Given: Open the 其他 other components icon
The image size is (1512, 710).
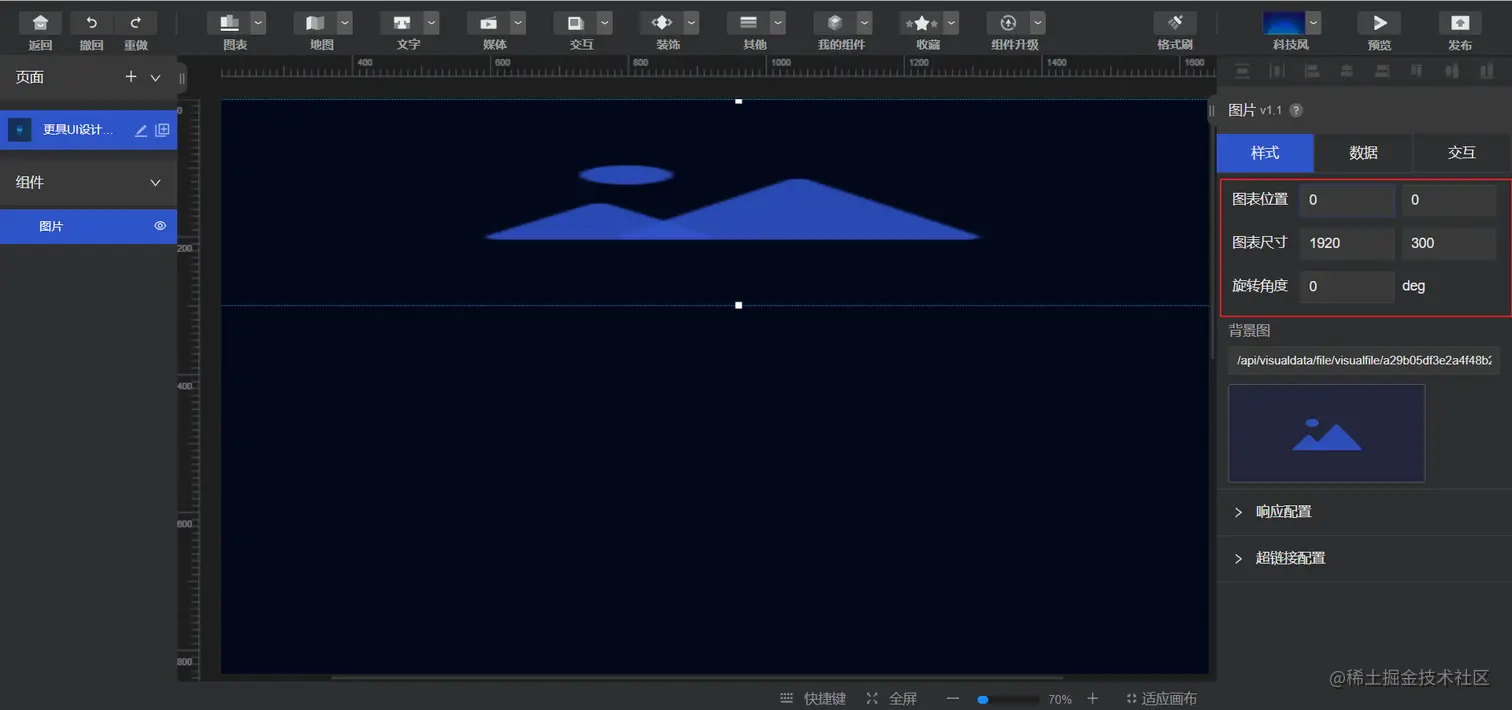Looking at the screenshot, I should [748, 23].
